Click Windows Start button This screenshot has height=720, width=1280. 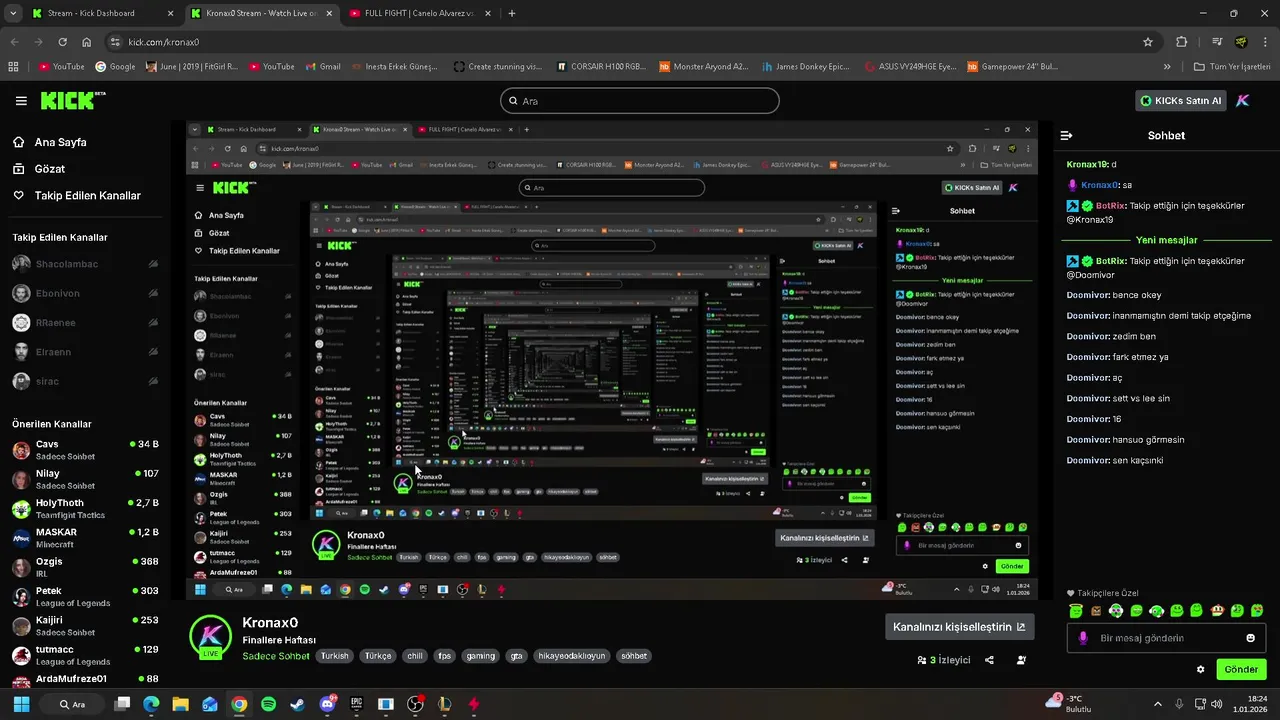pyautogui.click(x=21, y=704)
